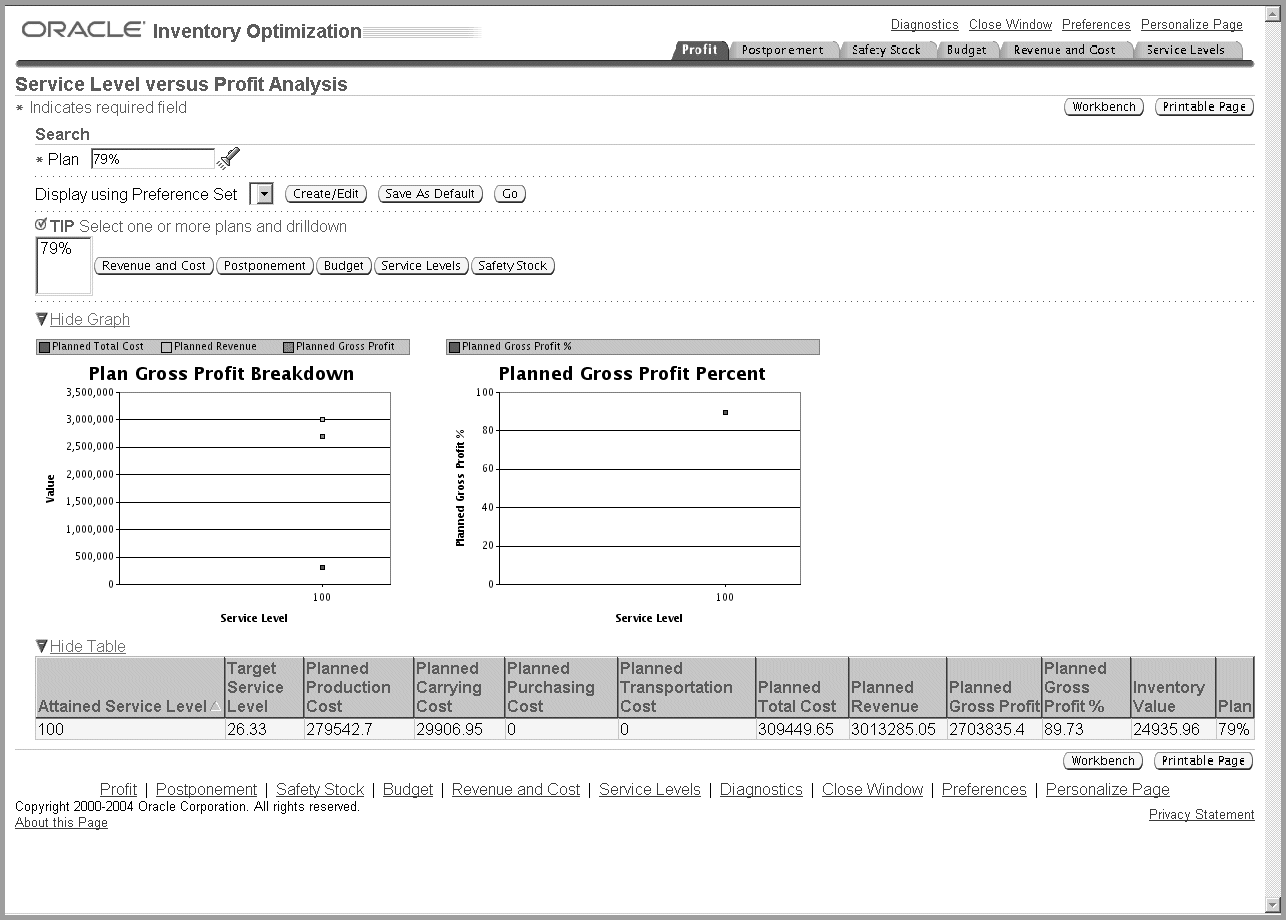The height and width of the screenshot is (920, 1286).
Task: Click table cell value 89.73
Action: tap(1064, 730)
